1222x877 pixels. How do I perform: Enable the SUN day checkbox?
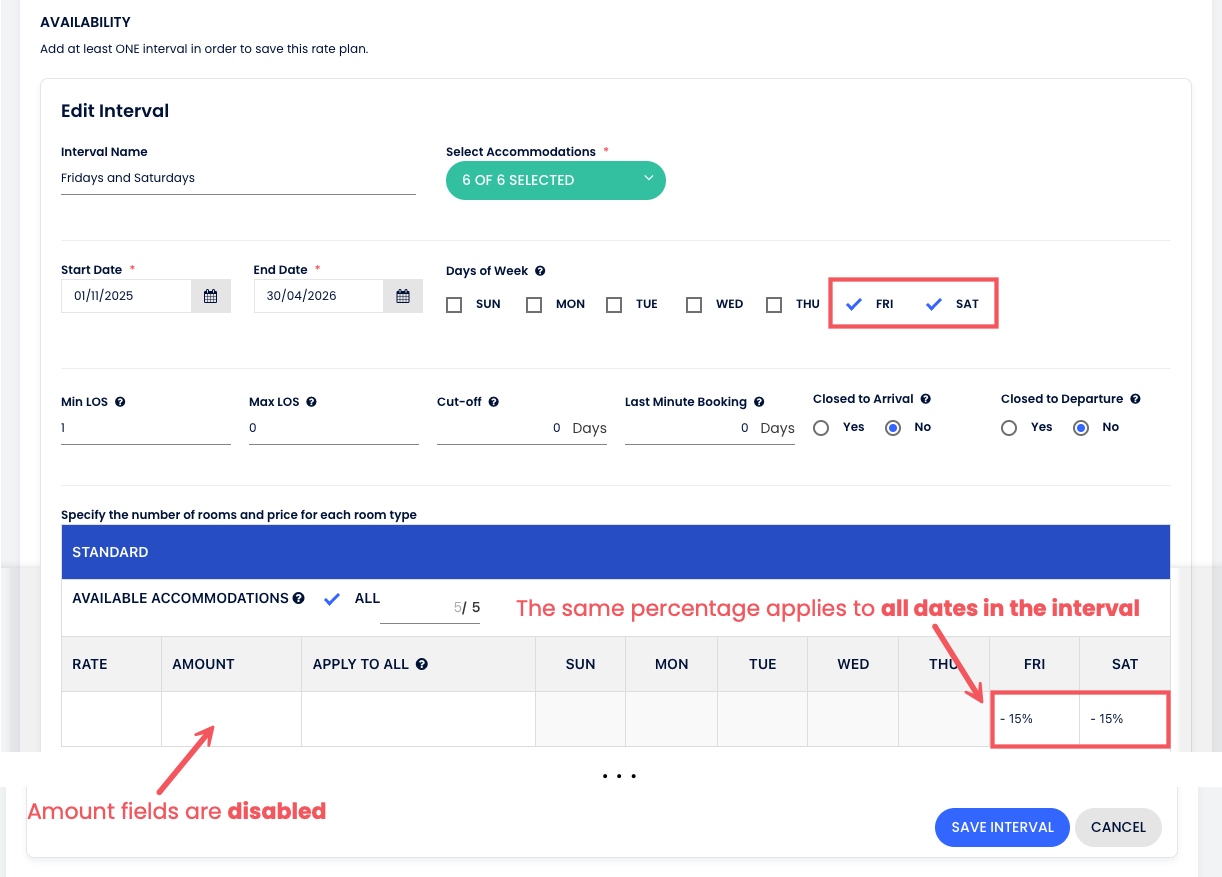pyautogui.click(x=454, y=305)
